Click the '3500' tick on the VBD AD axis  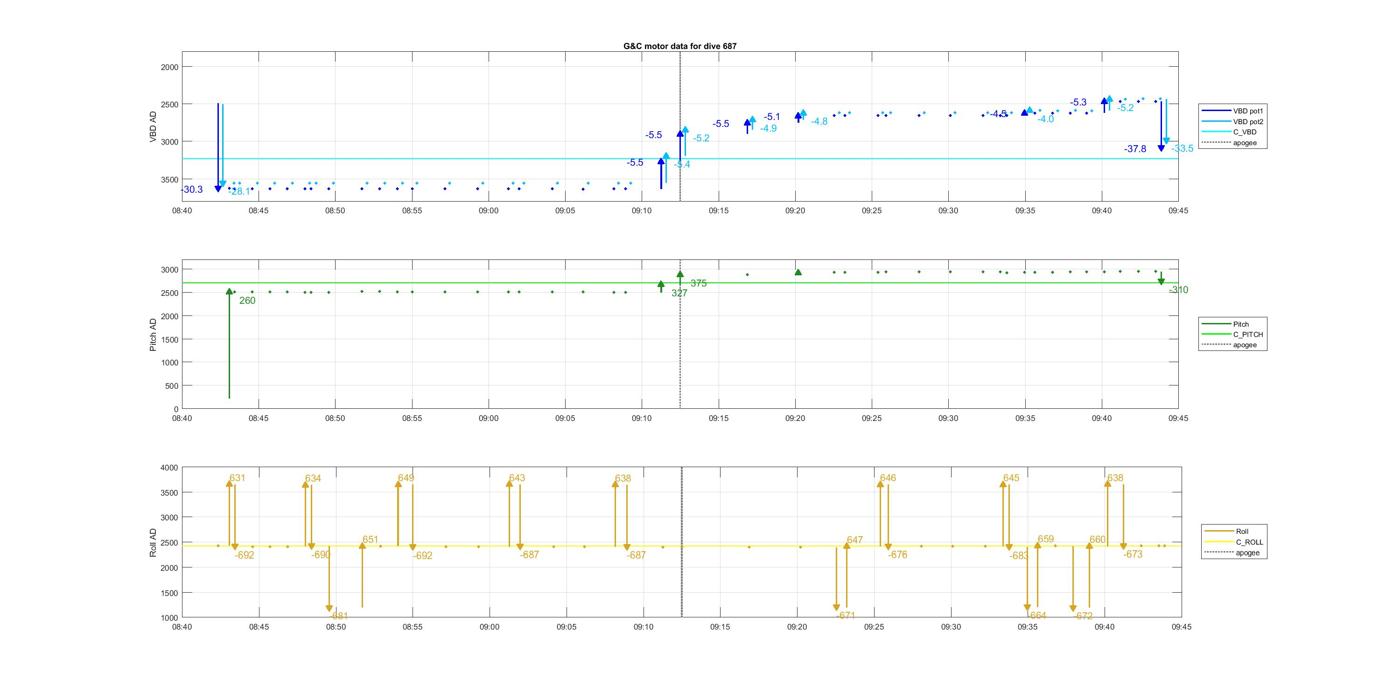[x=169, y=179]
